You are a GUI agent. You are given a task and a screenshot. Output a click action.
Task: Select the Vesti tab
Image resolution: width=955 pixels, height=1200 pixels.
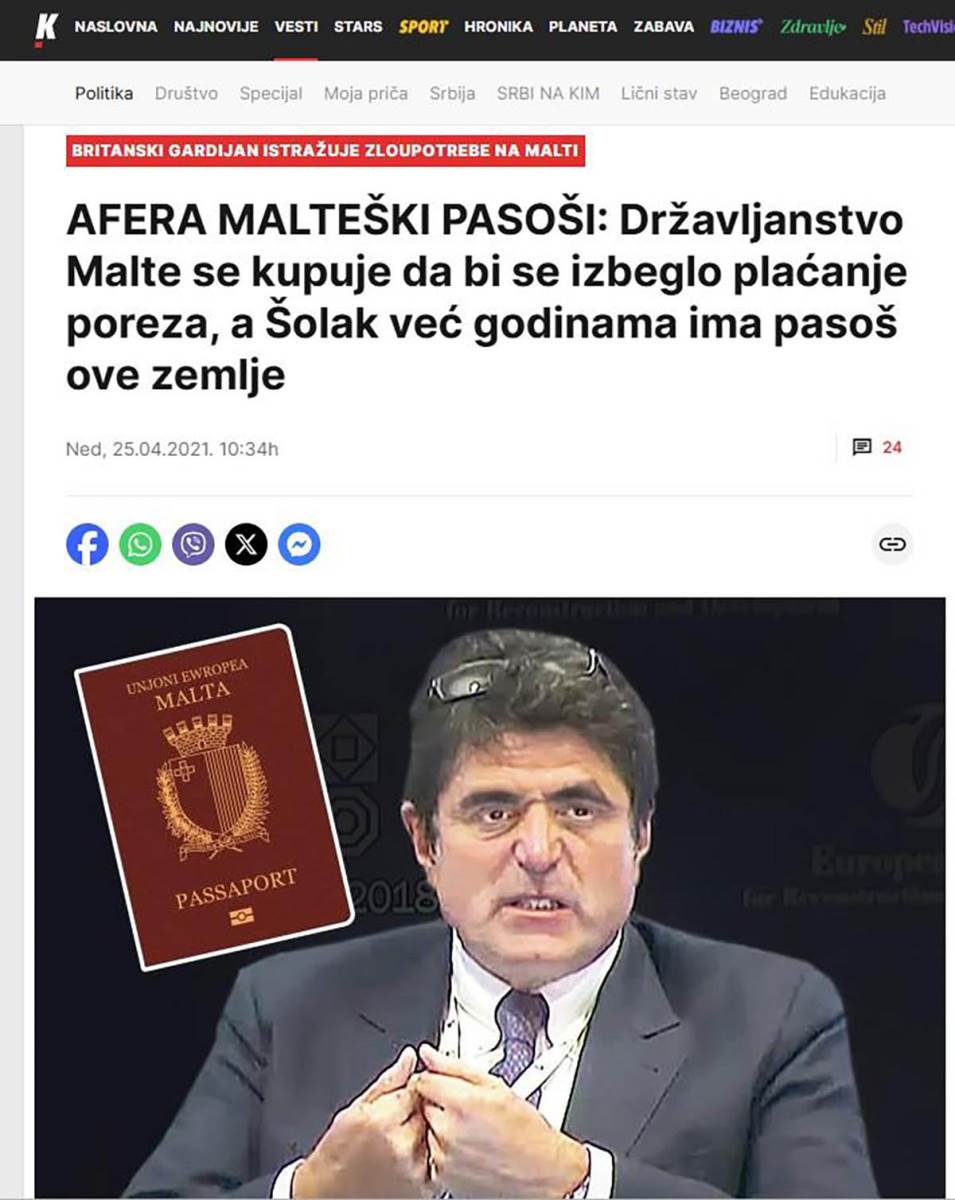click(296, 27)
